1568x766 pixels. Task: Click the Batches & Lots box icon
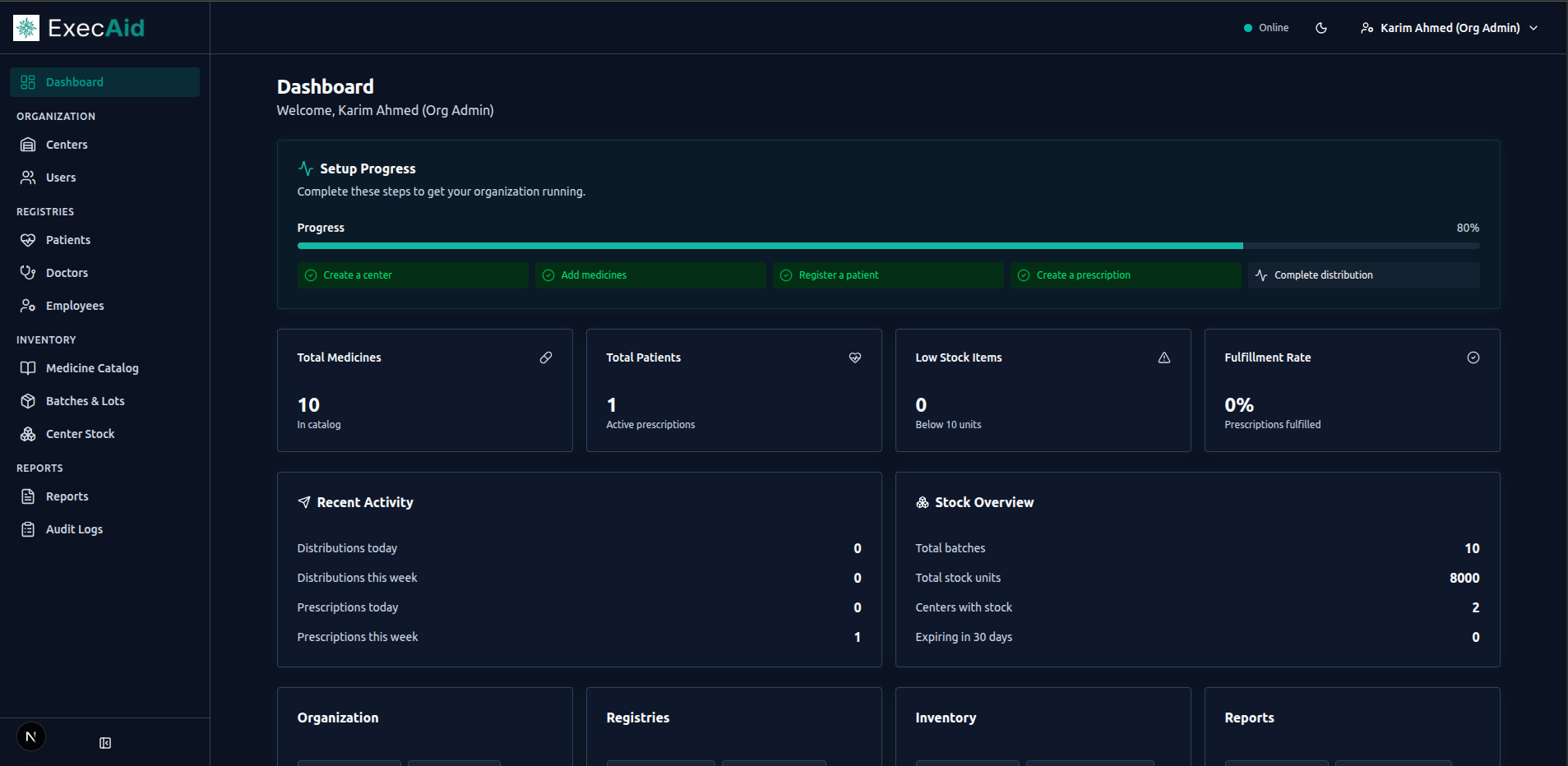tap(28, 401)
